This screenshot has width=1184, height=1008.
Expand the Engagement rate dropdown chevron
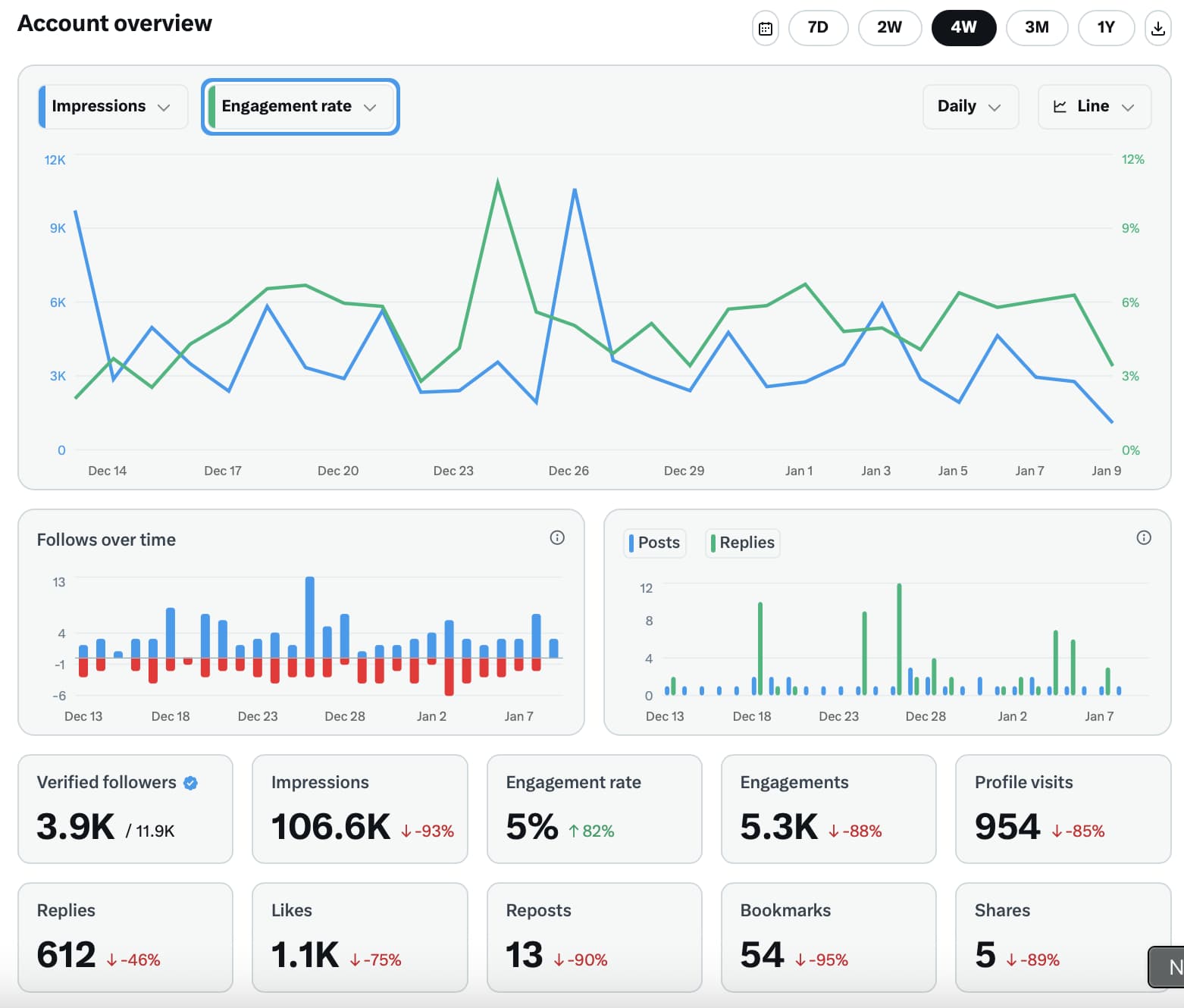(x=371, y=107)
